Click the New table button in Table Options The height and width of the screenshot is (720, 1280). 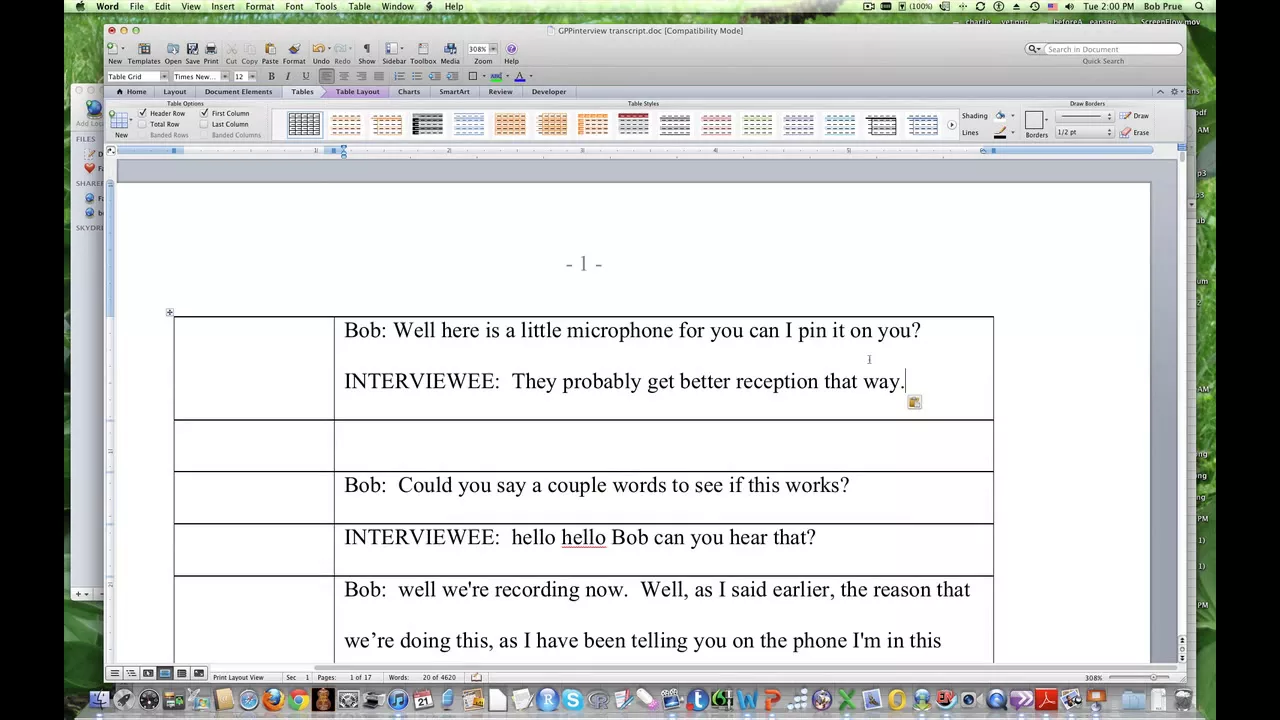[120, 122]
